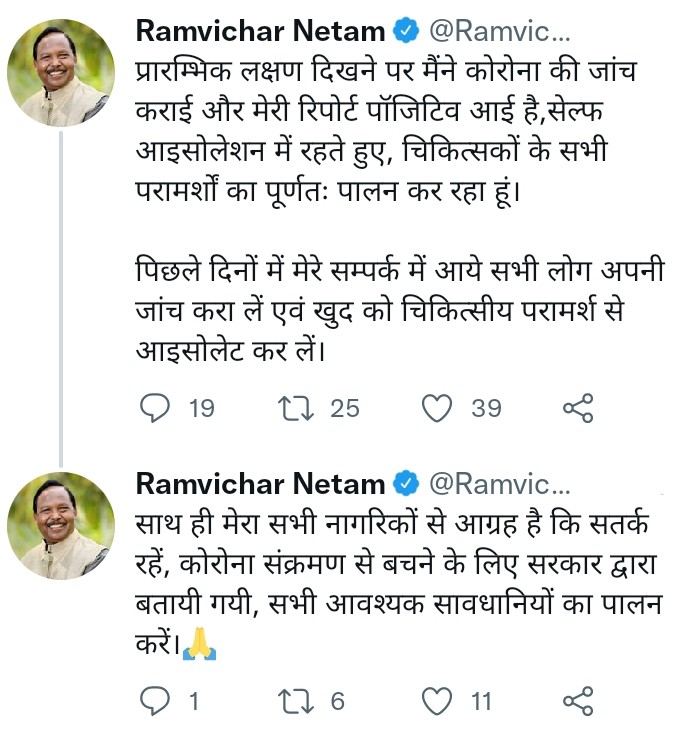The image size is (675, 734).
Task: Click the verified badge in the first tweet header
Action: coord(403,31)
